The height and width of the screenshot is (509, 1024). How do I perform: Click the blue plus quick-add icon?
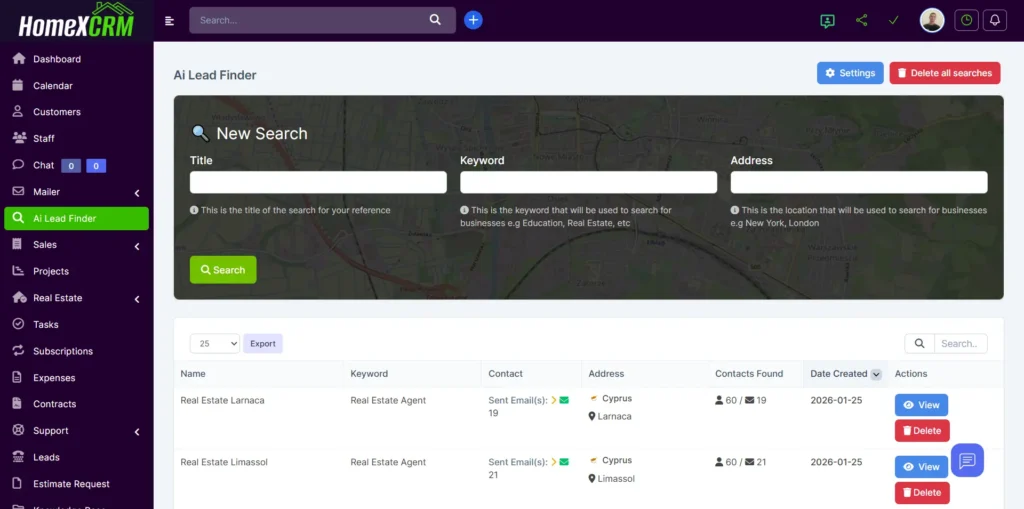point(473,20)
